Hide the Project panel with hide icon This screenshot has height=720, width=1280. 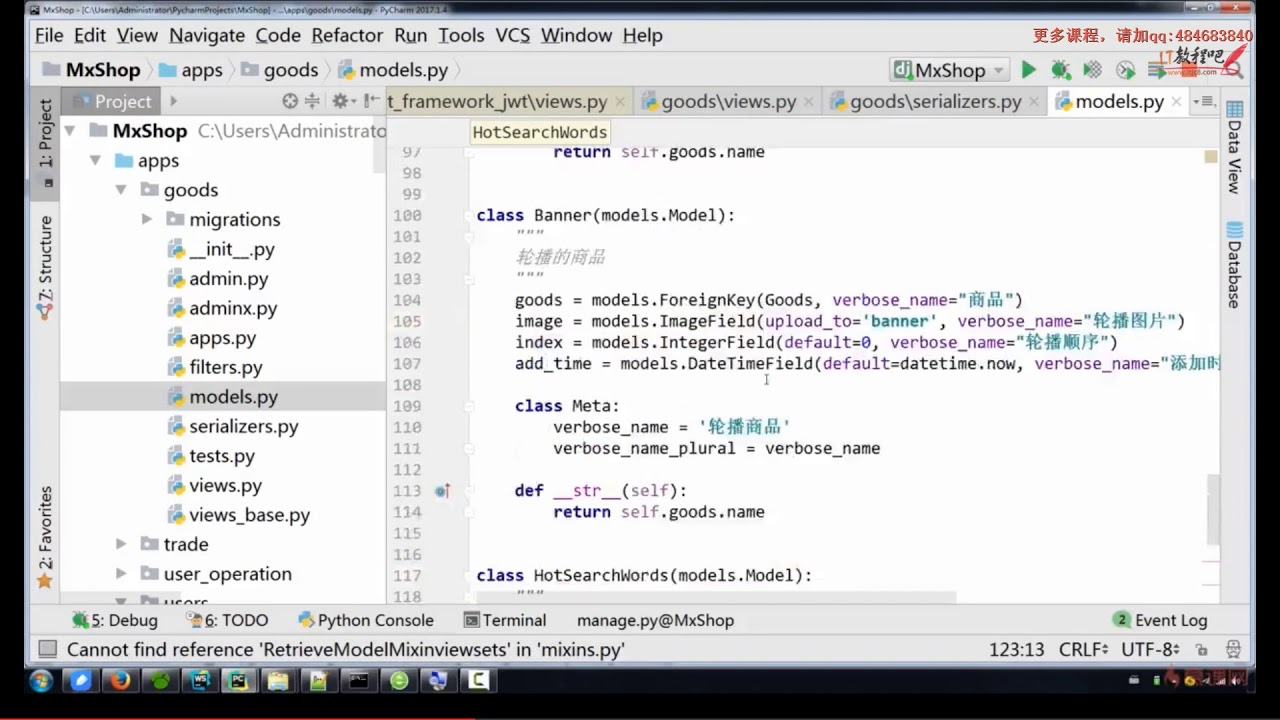point(371,101)
